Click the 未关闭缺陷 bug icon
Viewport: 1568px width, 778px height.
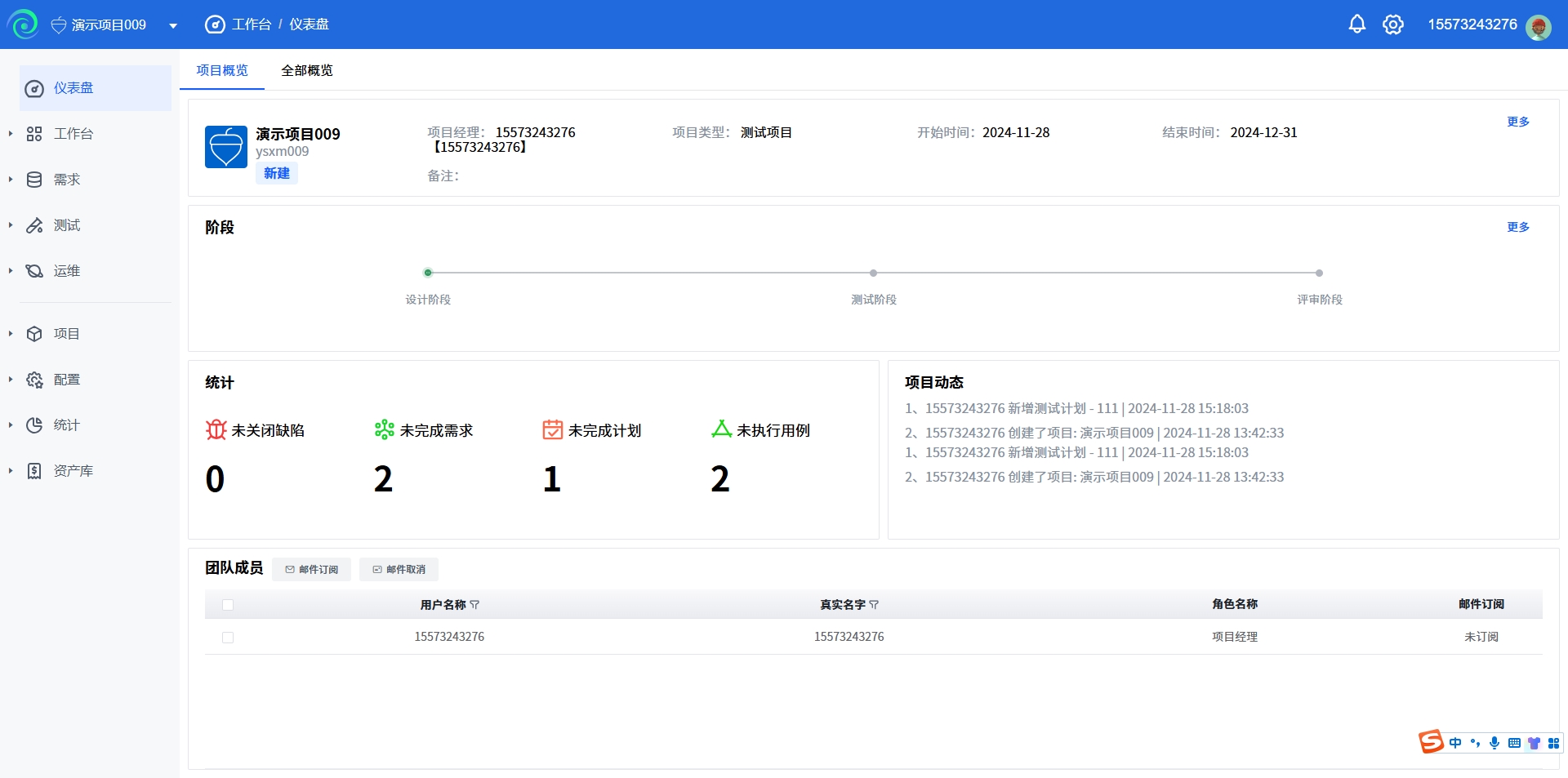[216, 429]
